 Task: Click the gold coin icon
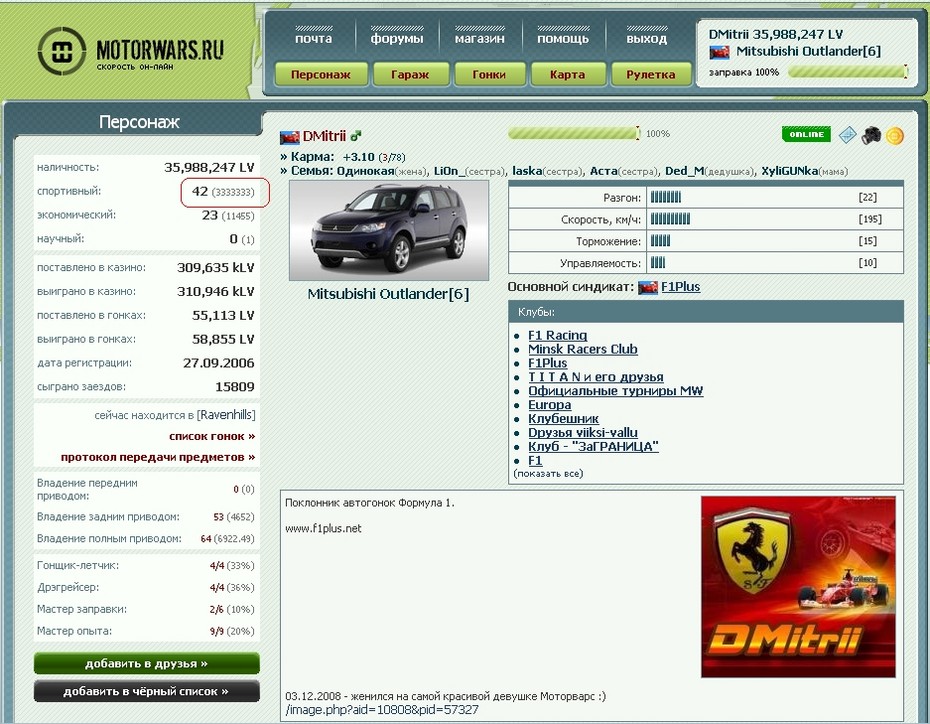point(894,136)
